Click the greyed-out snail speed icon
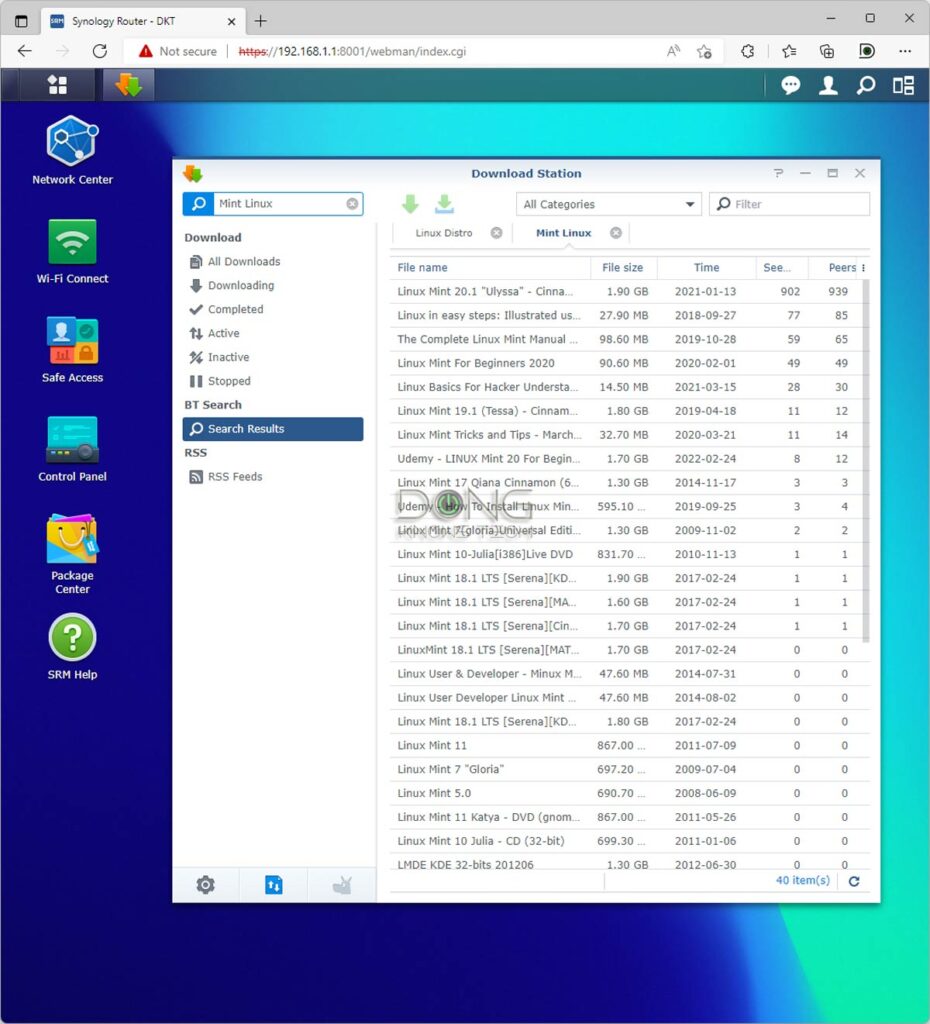930x1024 pixels. coord(342,885)
